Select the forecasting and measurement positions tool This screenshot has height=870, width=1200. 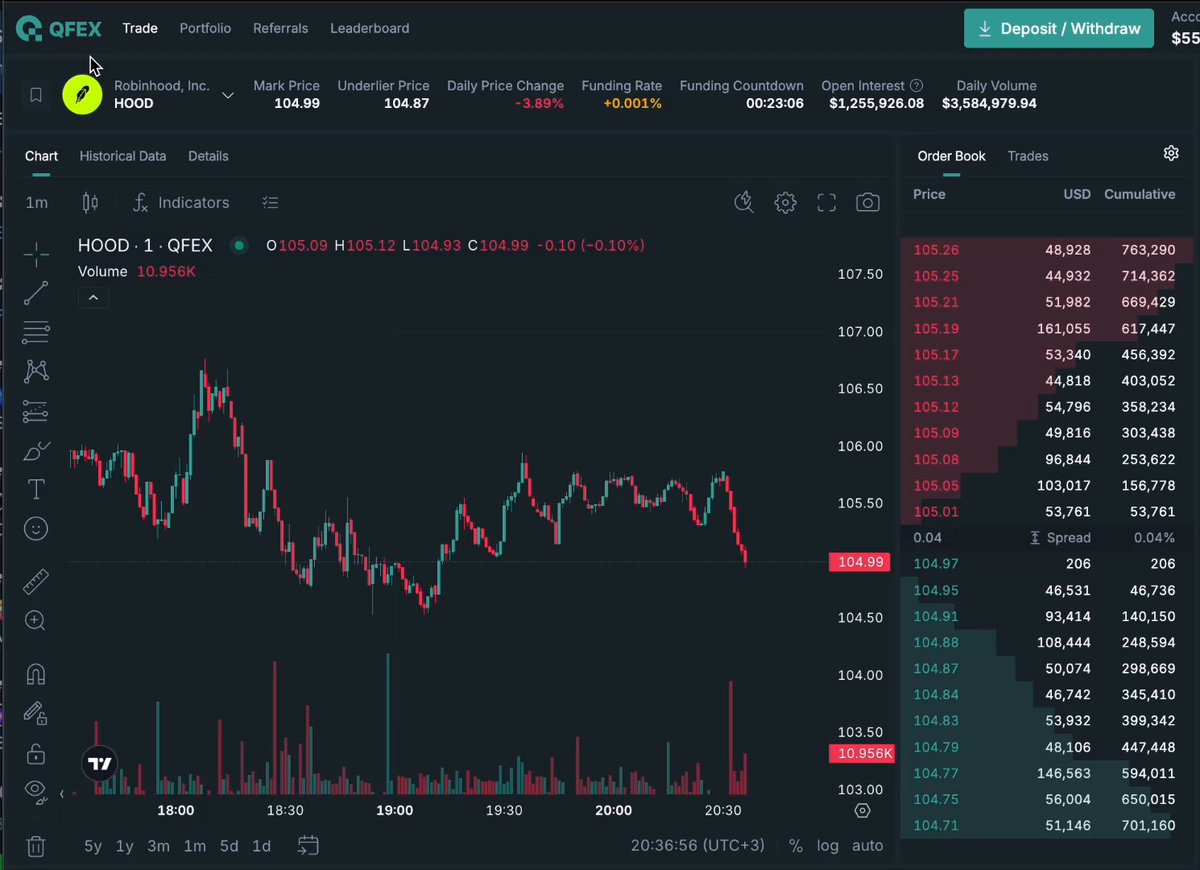pyautogui.click(x=36, y=411)
